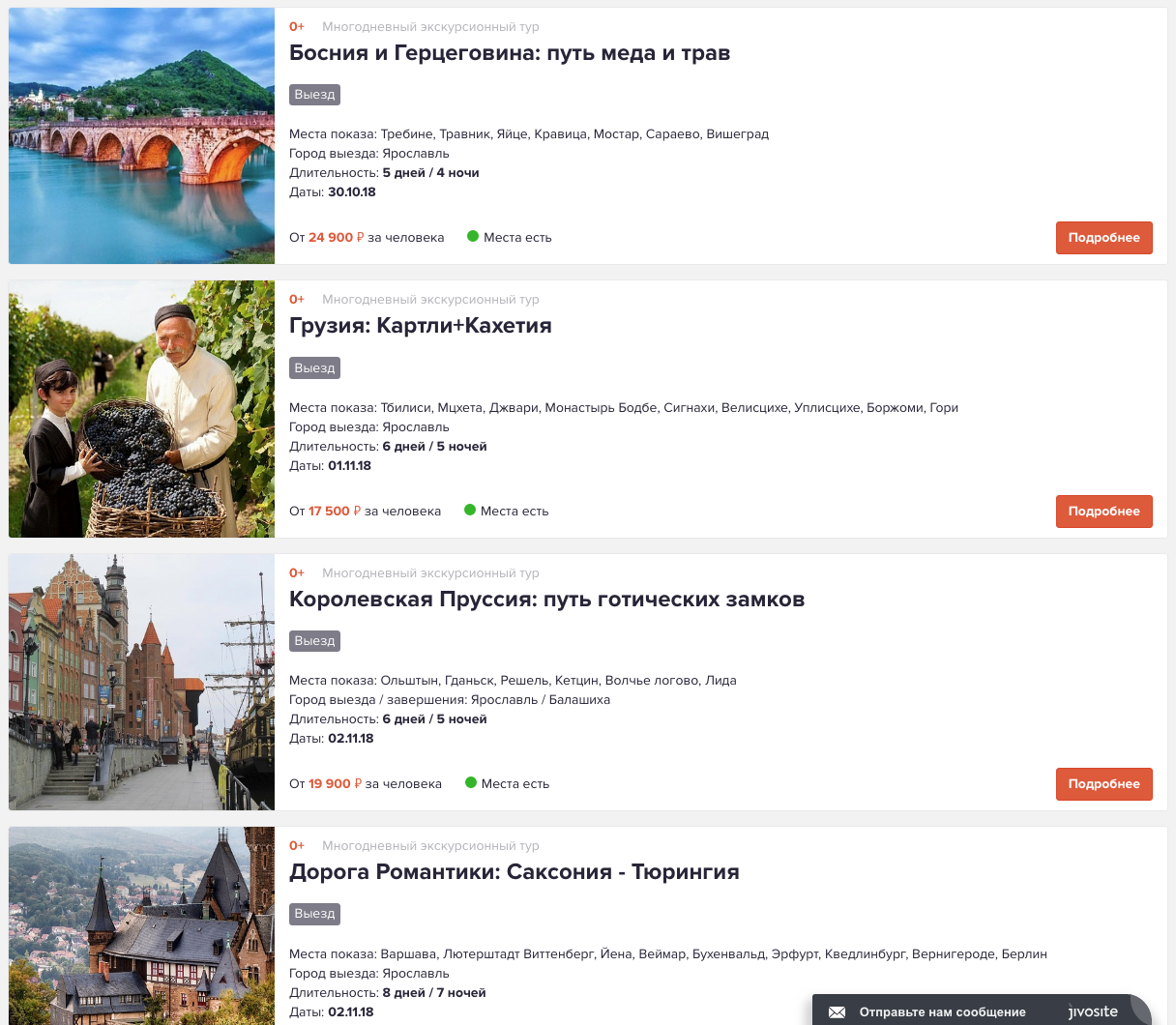Click the Gdansk waterfront photo thumbnail

[141, 682]
